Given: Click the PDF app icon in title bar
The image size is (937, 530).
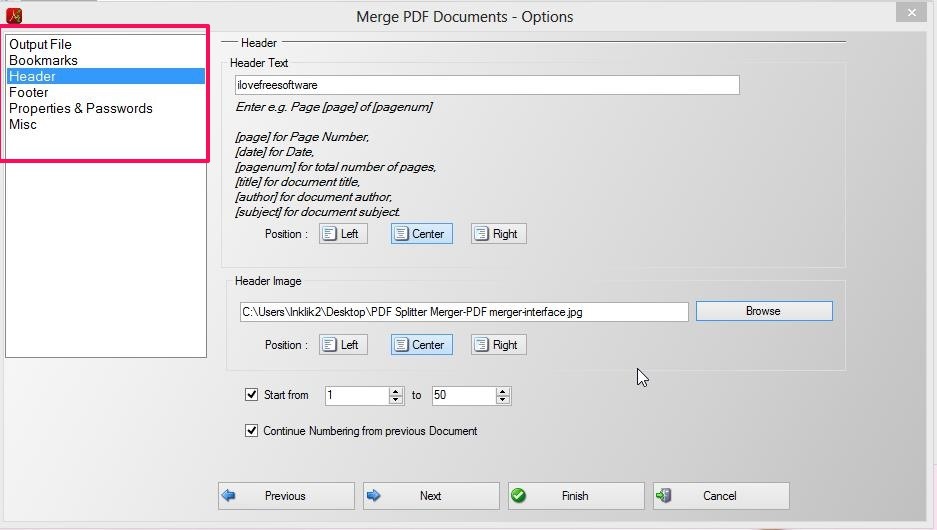Looking at the screenshot, I should click(x=14, y=15).
